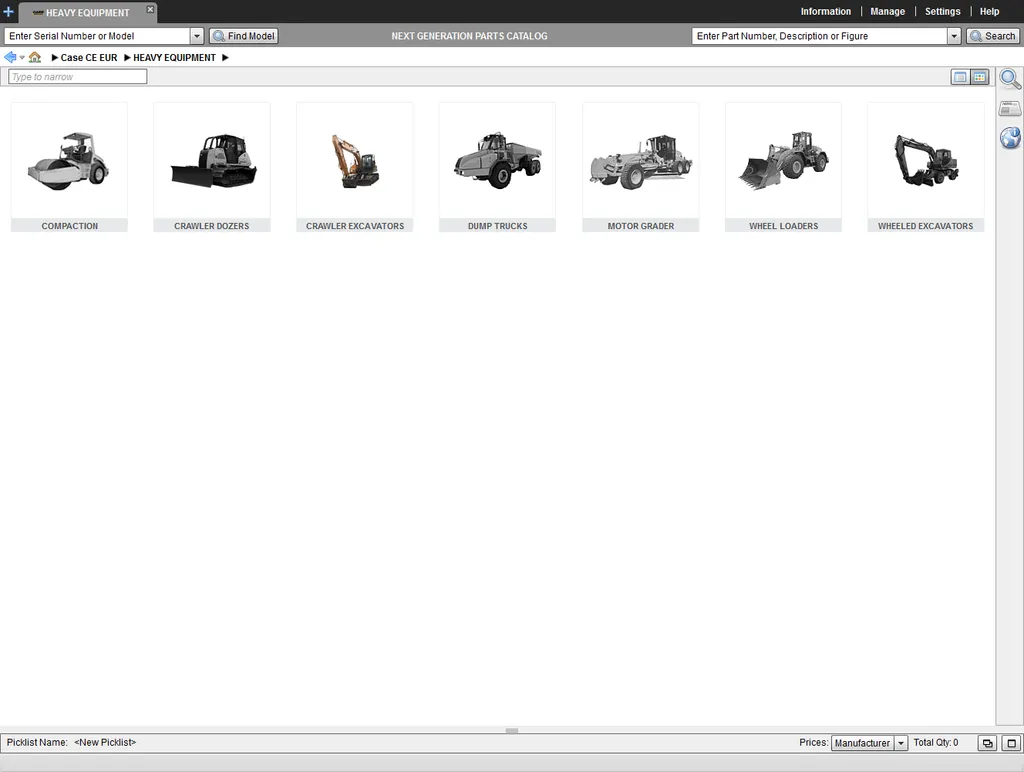Open the Manage menu
Screen dimensions: 1024x772
(888, 12)
